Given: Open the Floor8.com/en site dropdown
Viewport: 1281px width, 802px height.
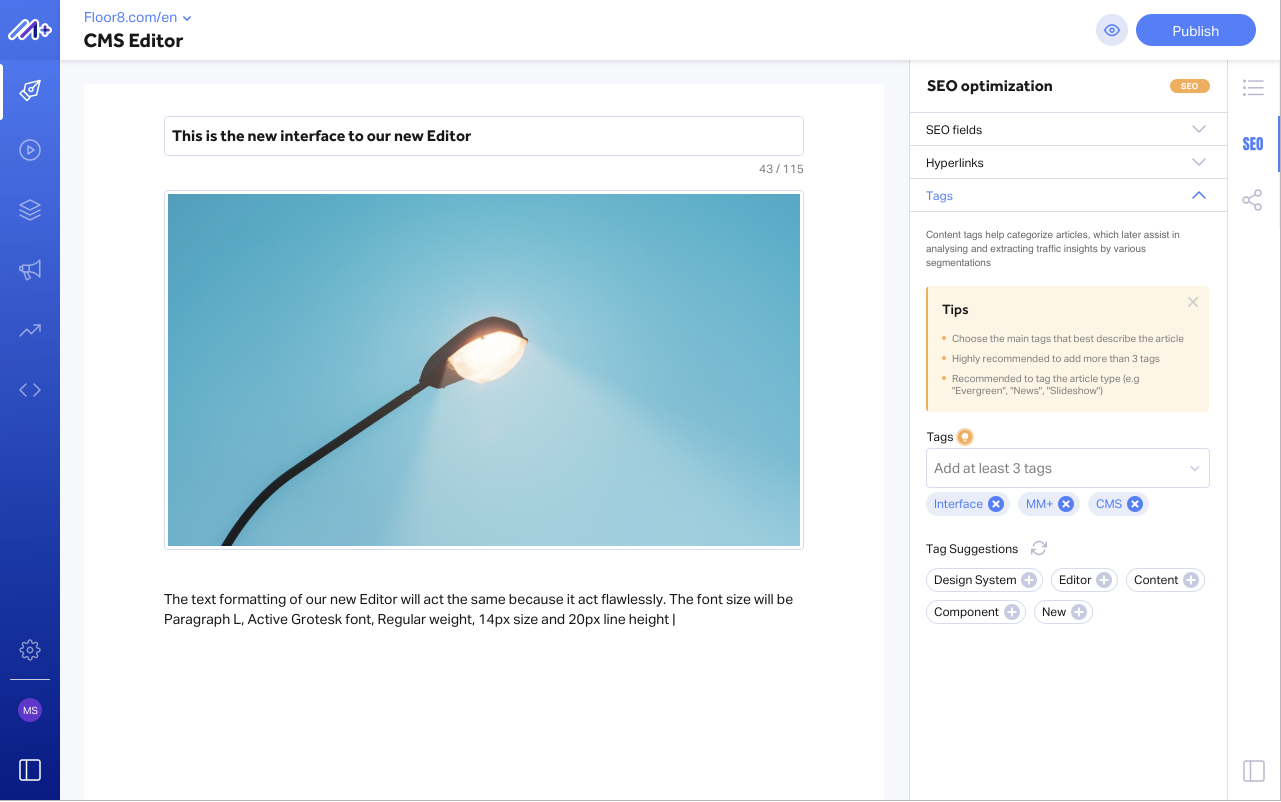Looking at the screenshot, I should (138, 17).
